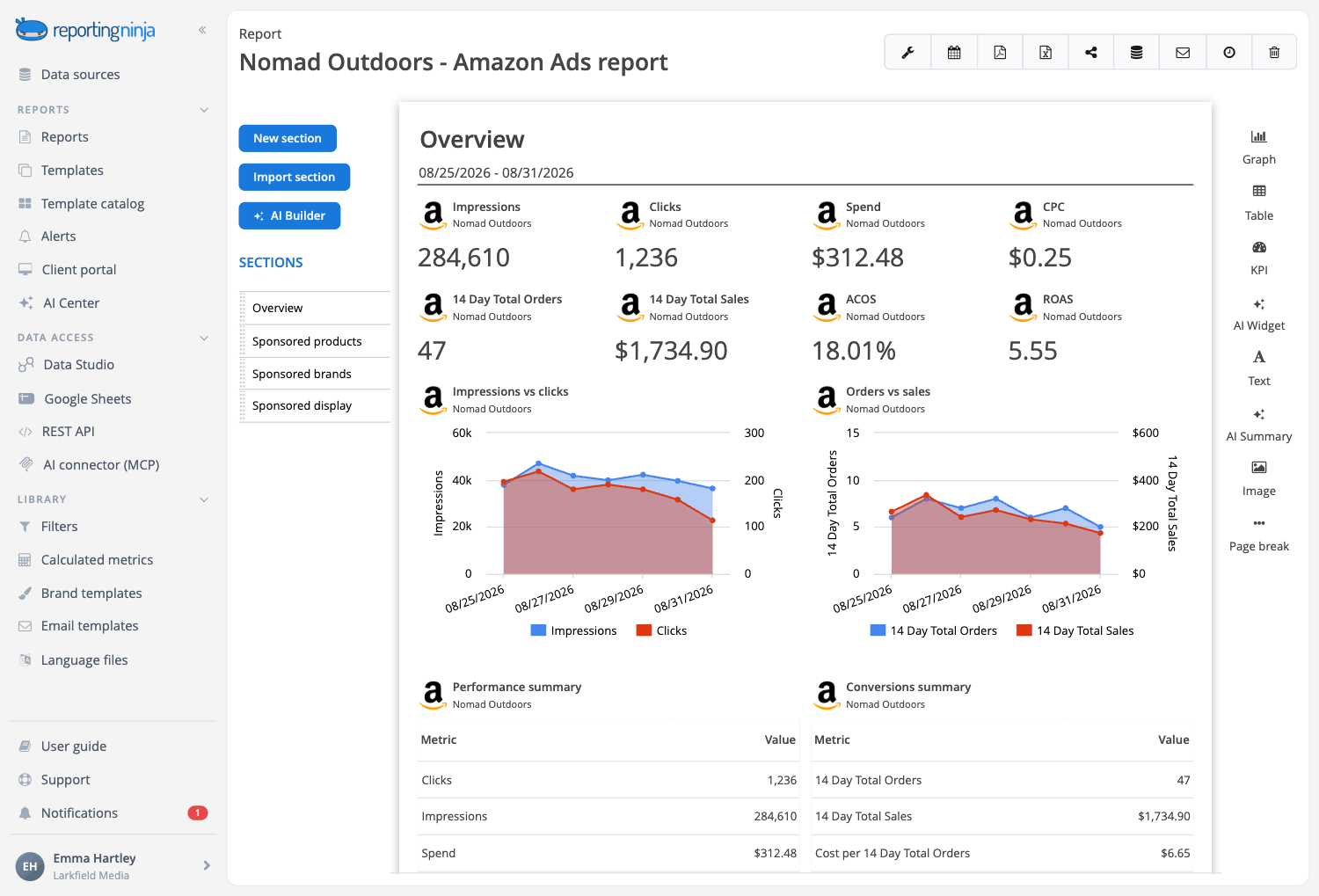Launch the AI Builder

coord(289,215)
